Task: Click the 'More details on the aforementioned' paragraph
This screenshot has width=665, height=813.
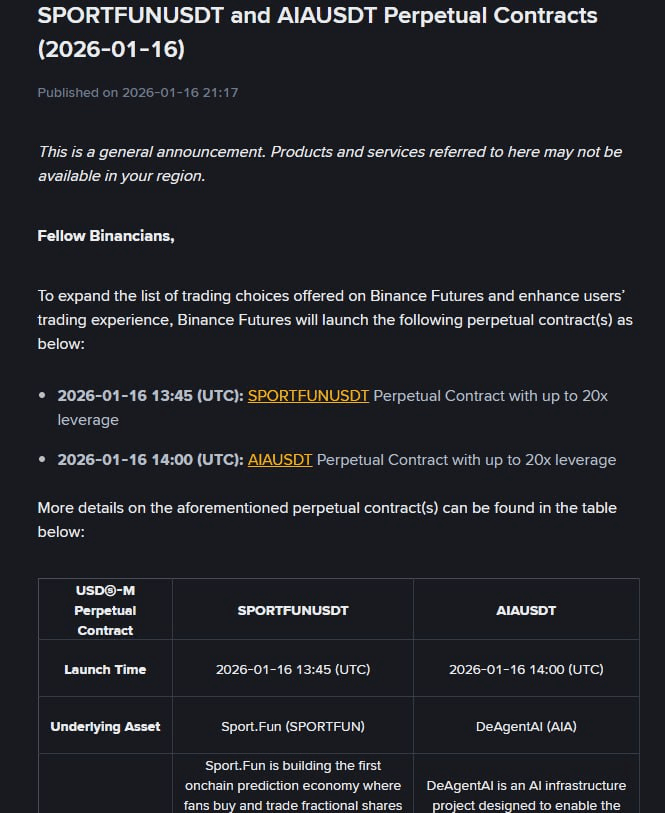Action: pyautogui.click(x=327, y=519)
